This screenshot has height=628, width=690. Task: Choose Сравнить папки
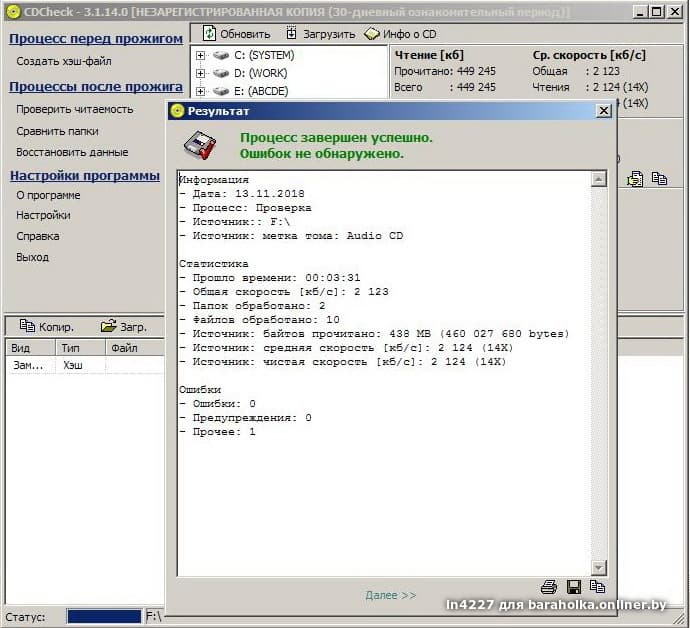[57, 131]
